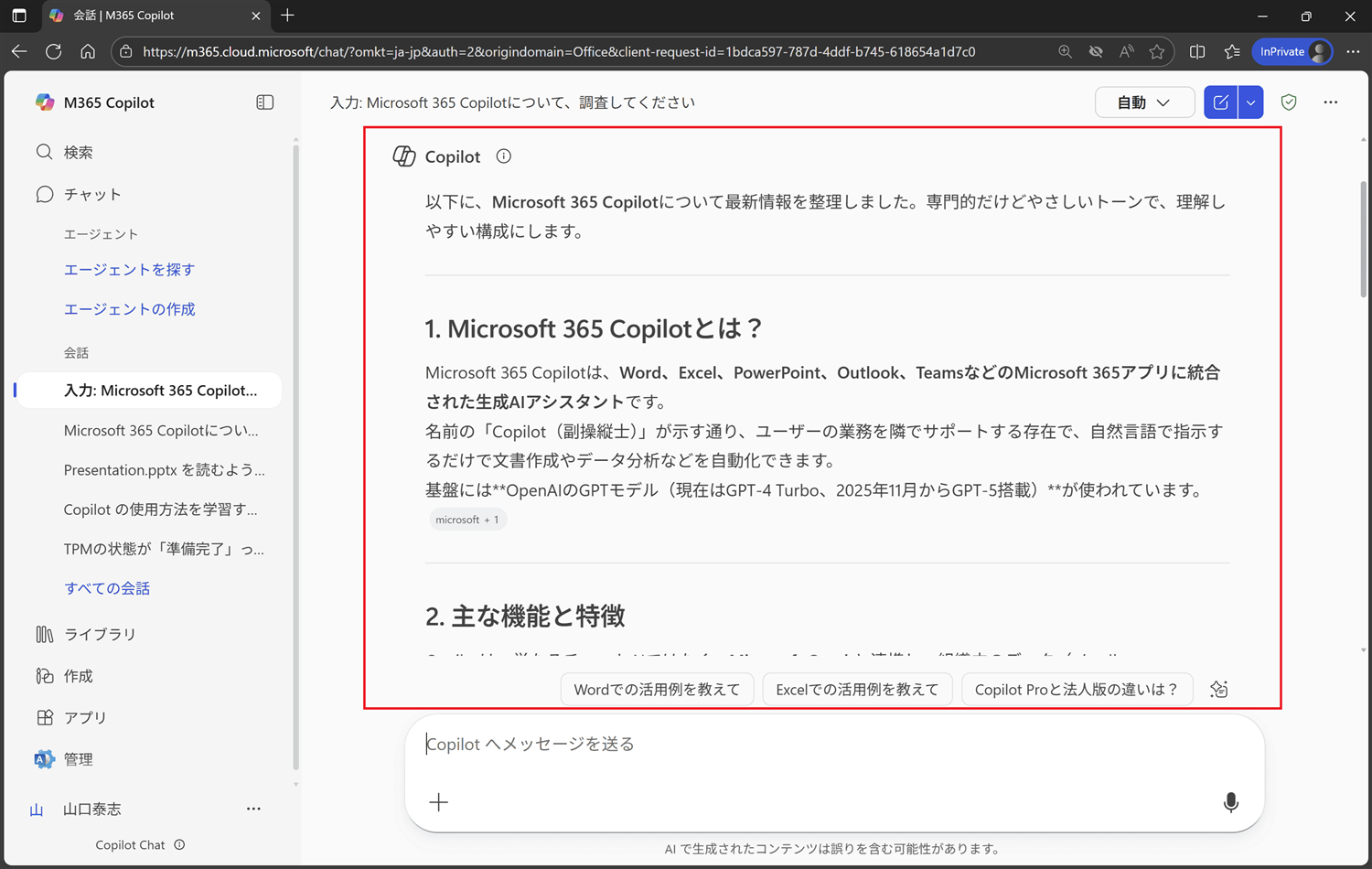Image resolution: width=1372 pixels, height=869 pixels.
Task: Click the info icon beside Copilot Chat
Action: point(179,844)
